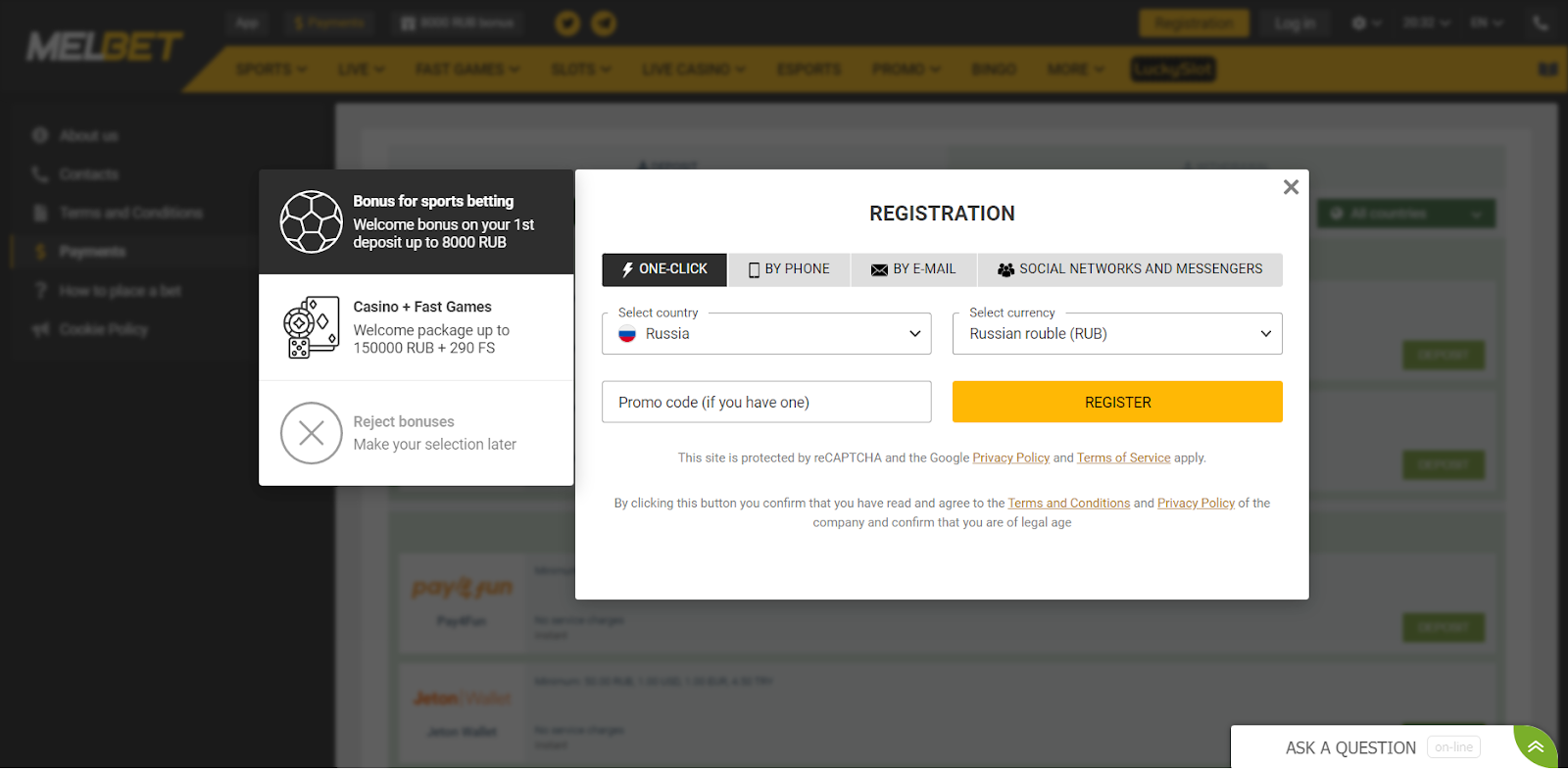The height and width of the screenshot is (769, 1568).
Task: Click the Pay4Fun payment logo
Action: click(462, 588)
